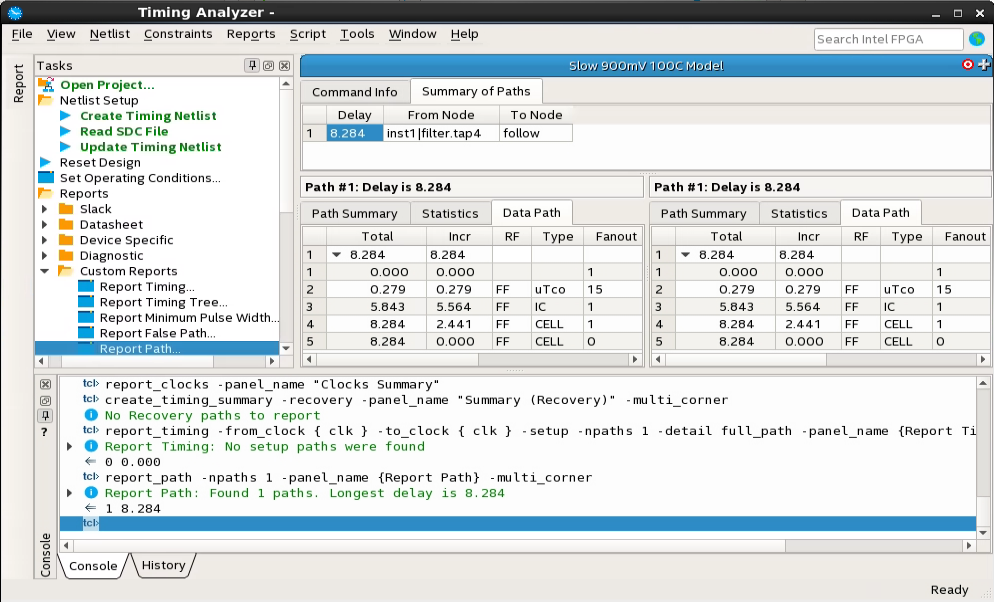Expand the Report Timing console message
The width and height of the screenshot is (994, 602).
(69, 446)
